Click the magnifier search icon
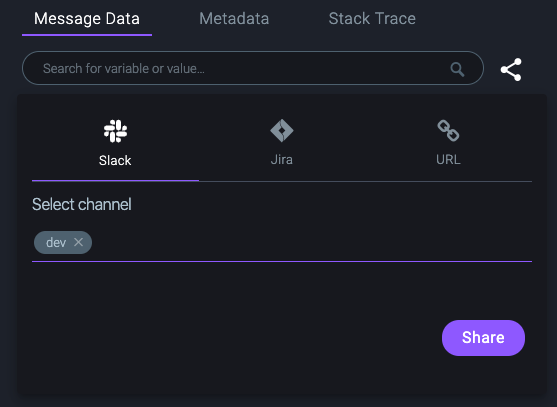The height and width of the screenshot is (407, 557). (457, 69)
